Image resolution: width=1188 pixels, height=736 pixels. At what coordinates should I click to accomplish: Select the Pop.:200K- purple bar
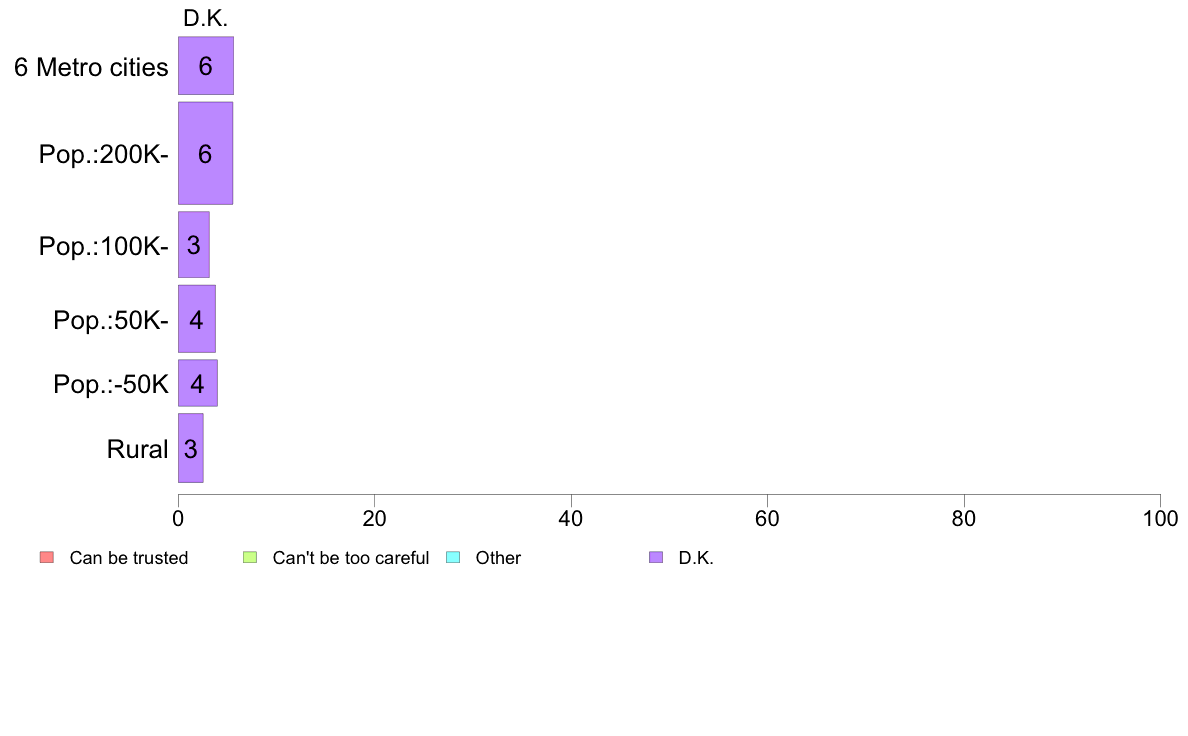205,154
